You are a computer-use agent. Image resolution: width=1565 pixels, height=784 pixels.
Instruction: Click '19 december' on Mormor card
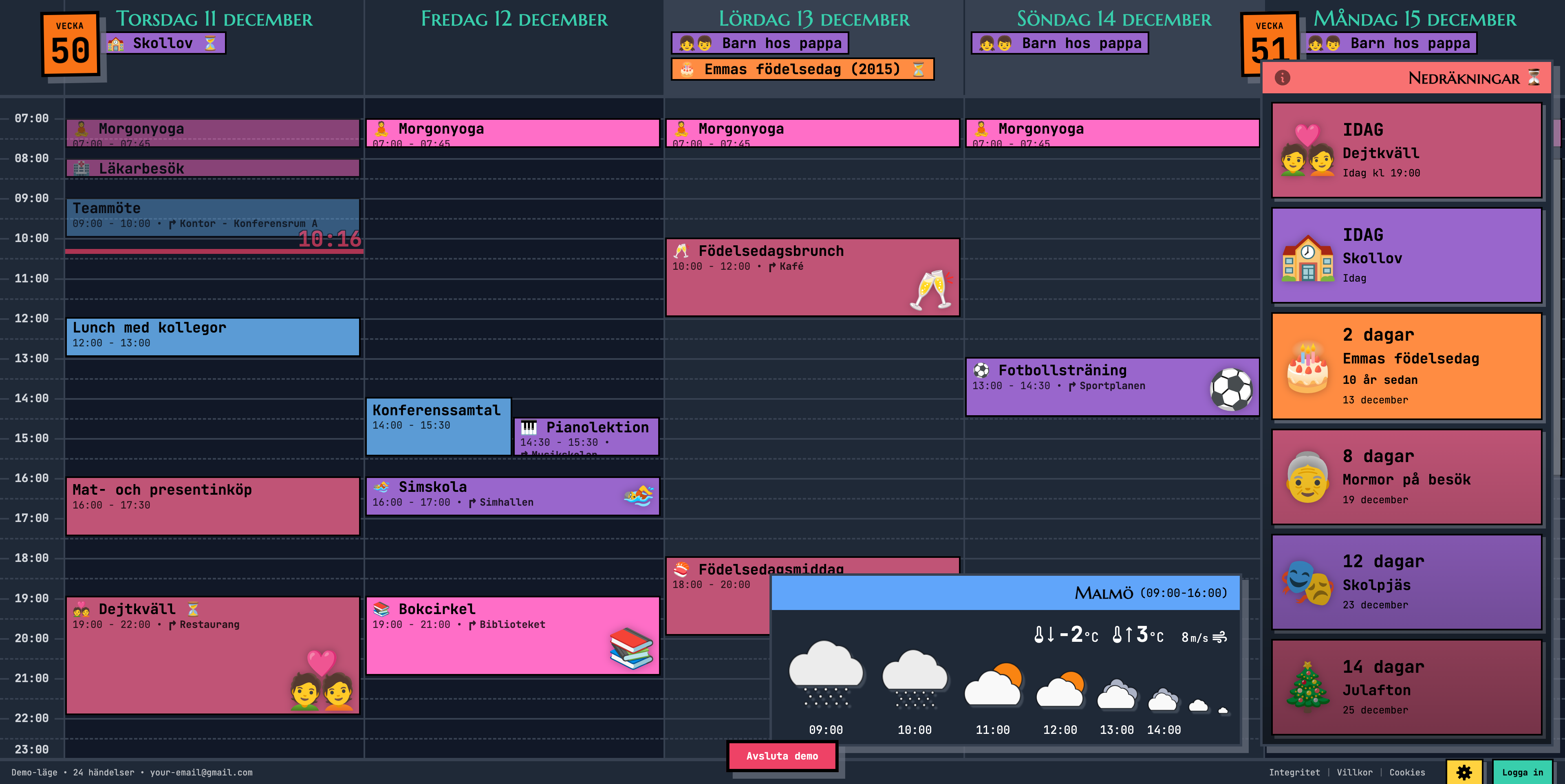pyautogui.click(x=1375, y=500)
